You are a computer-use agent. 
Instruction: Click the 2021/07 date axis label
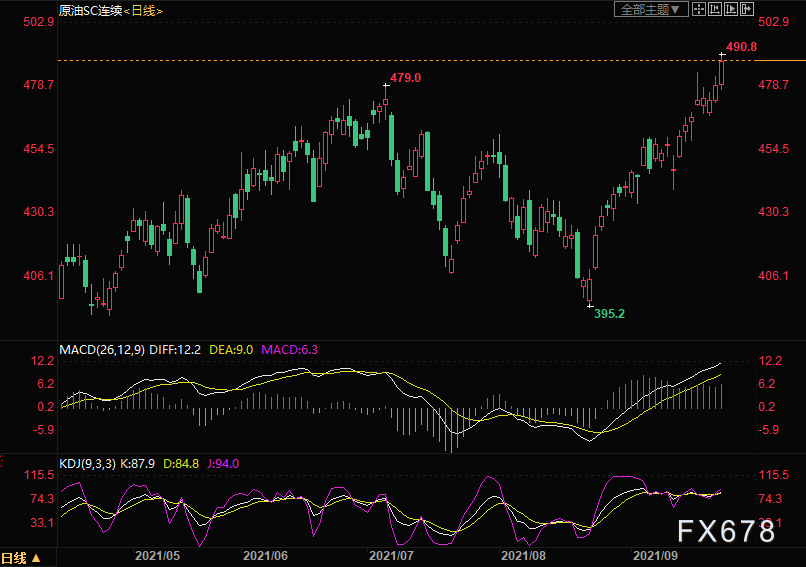pos(392,556)
